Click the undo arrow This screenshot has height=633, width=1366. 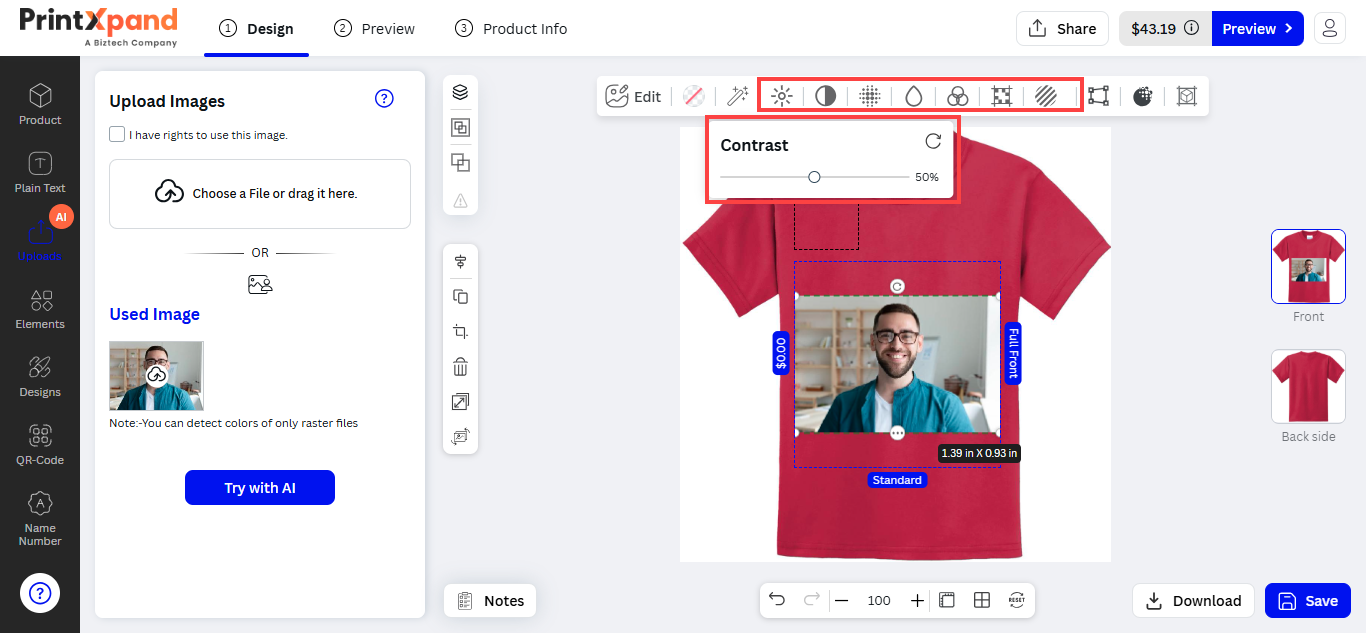[x=777, y=600]
